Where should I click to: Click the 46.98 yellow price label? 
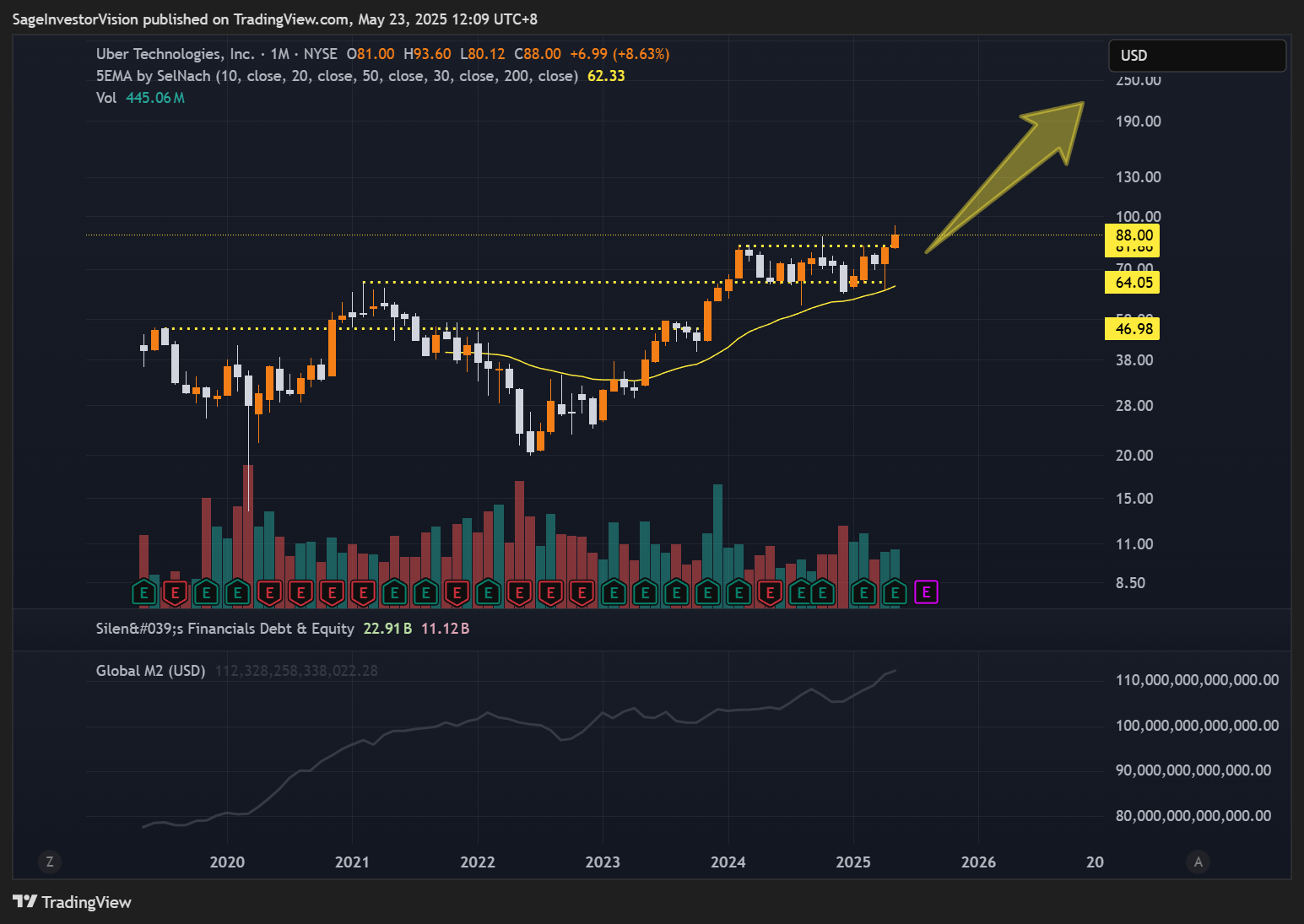click(1133, 329)
